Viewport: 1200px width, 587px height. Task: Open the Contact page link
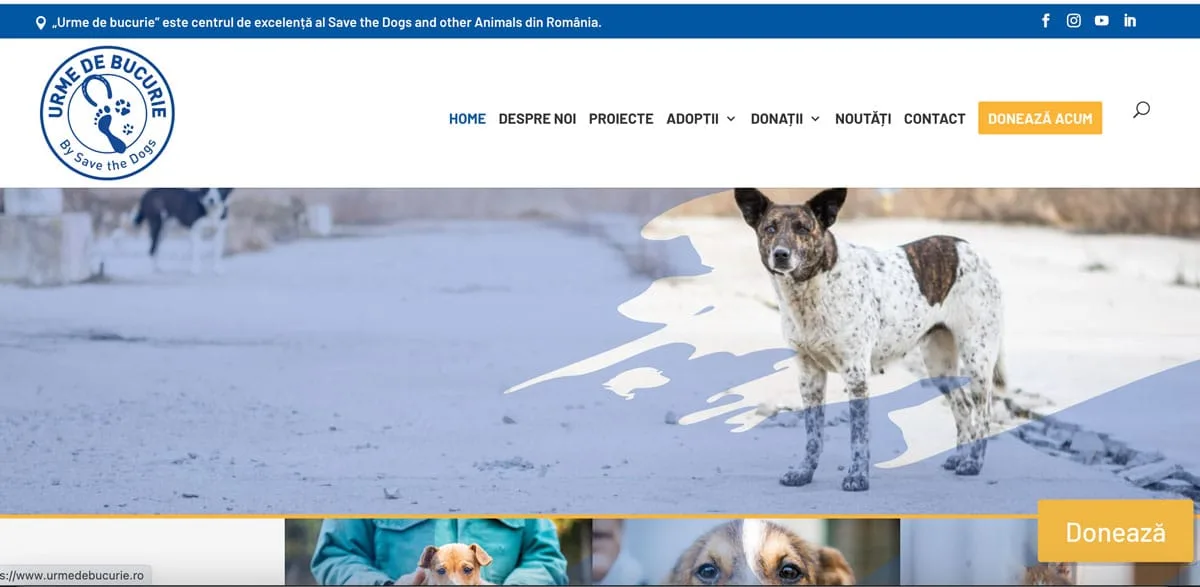(x=935, y=118)
